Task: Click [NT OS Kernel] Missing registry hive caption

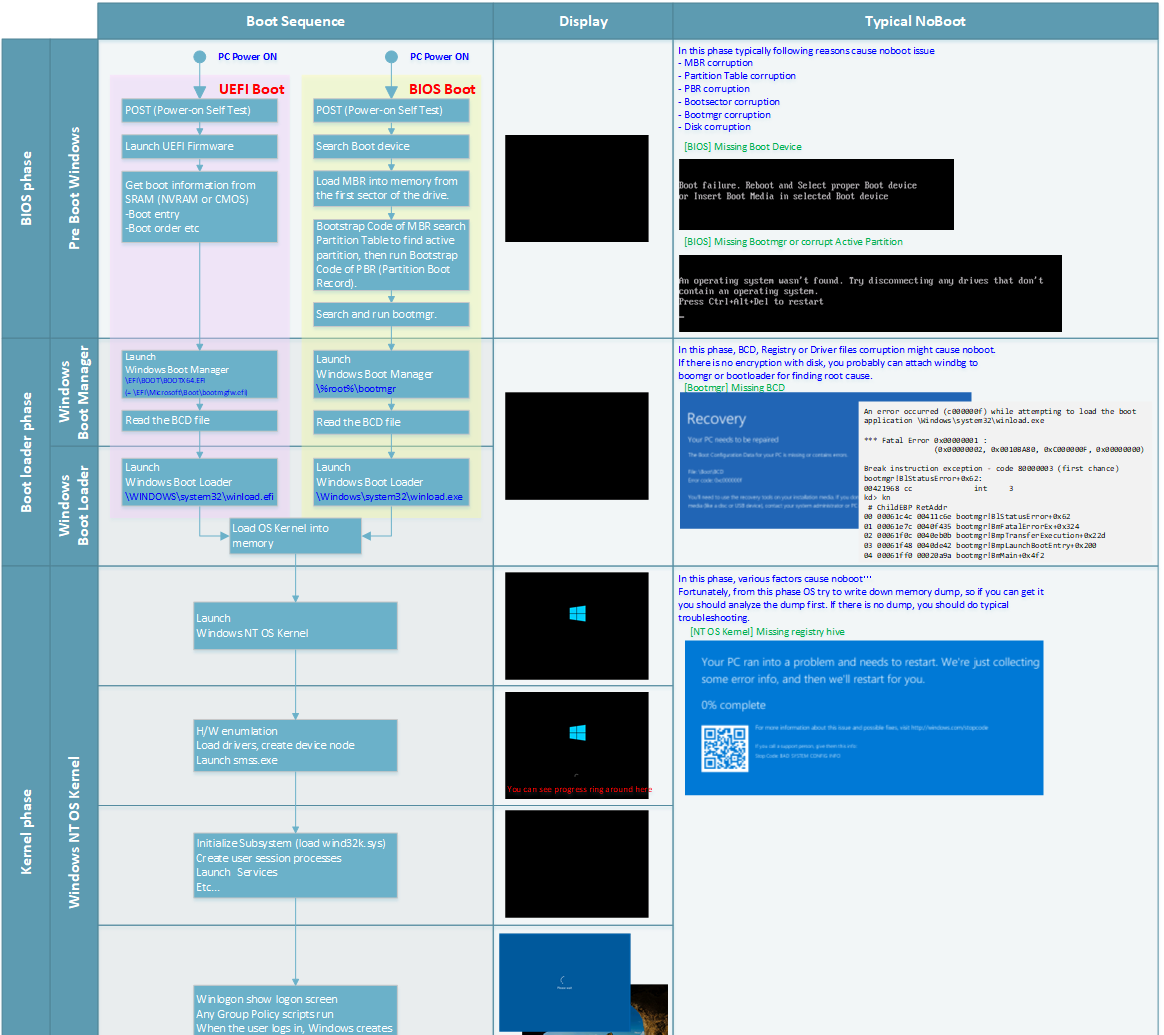Action: [767, 632]
